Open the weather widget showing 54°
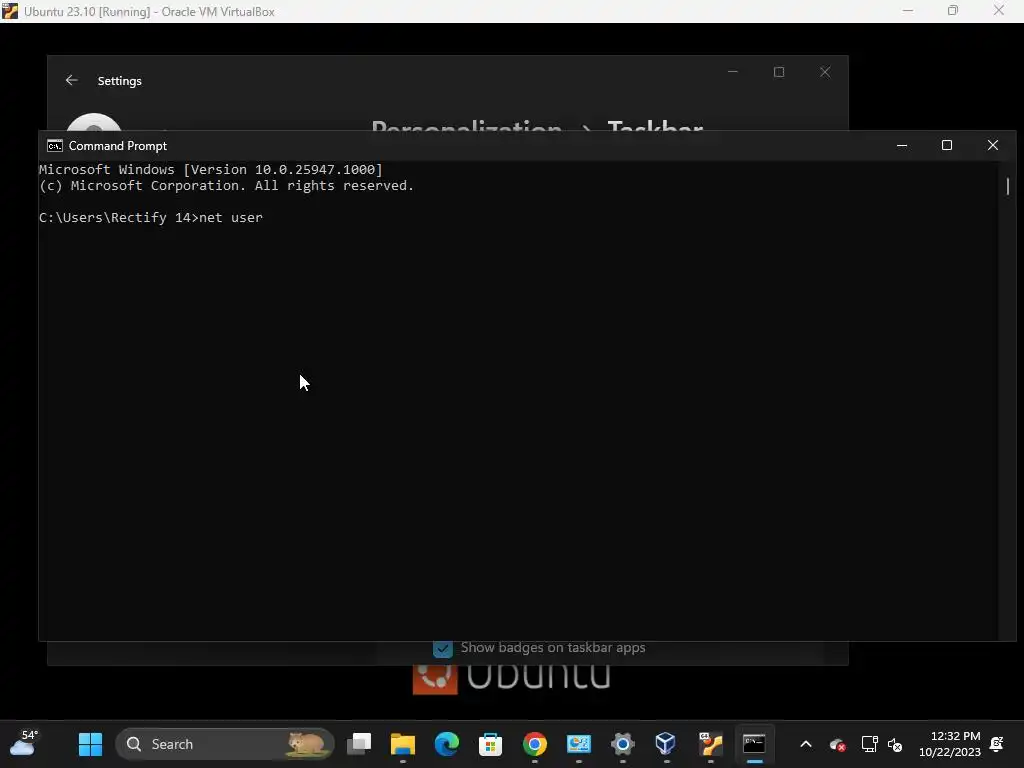 point(24,743)
